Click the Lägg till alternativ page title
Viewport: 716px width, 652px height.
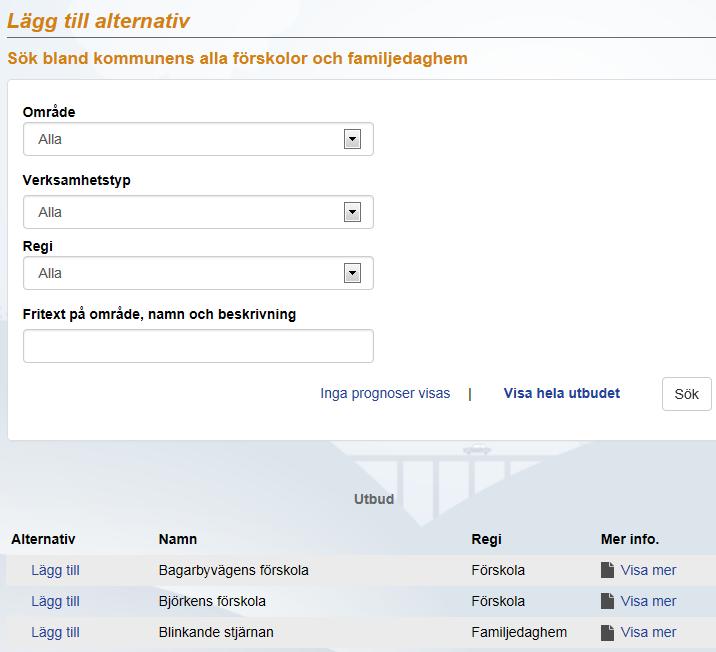(x=98, y=21)
